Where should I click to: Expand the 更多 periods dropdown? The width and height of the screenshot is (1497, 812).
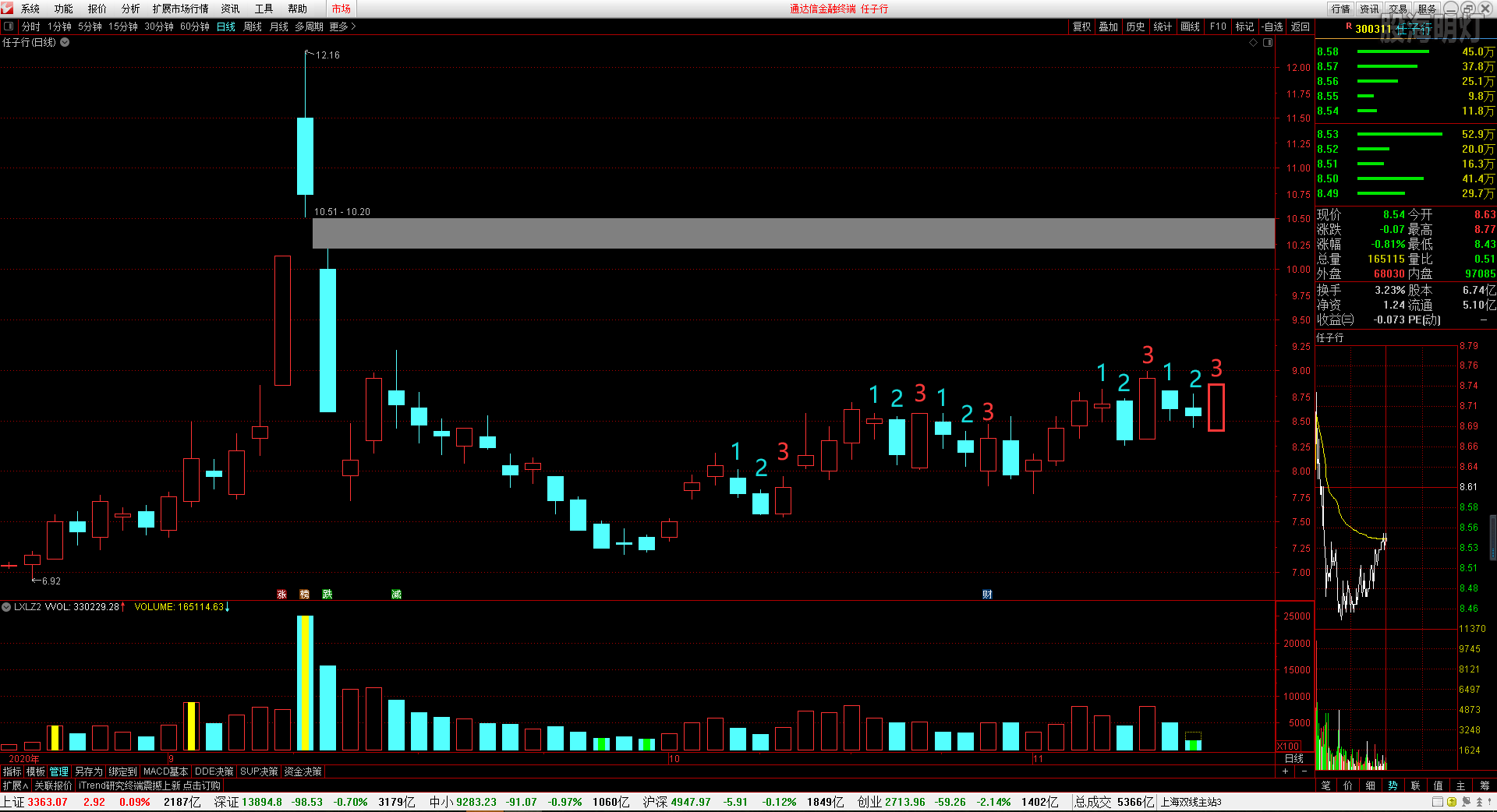342,26
